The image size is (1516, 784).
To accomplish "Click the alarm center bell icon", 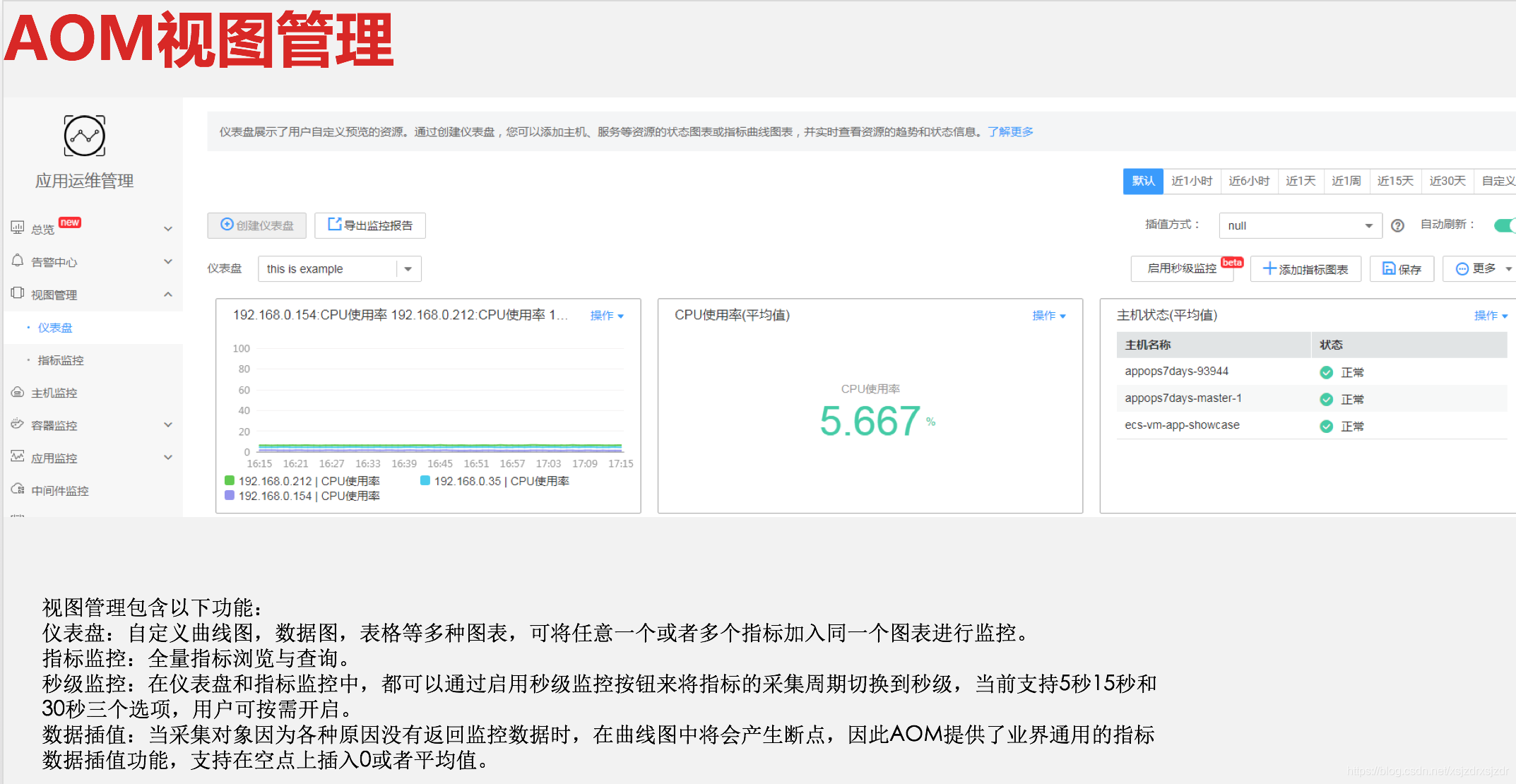I will [18, 261].
